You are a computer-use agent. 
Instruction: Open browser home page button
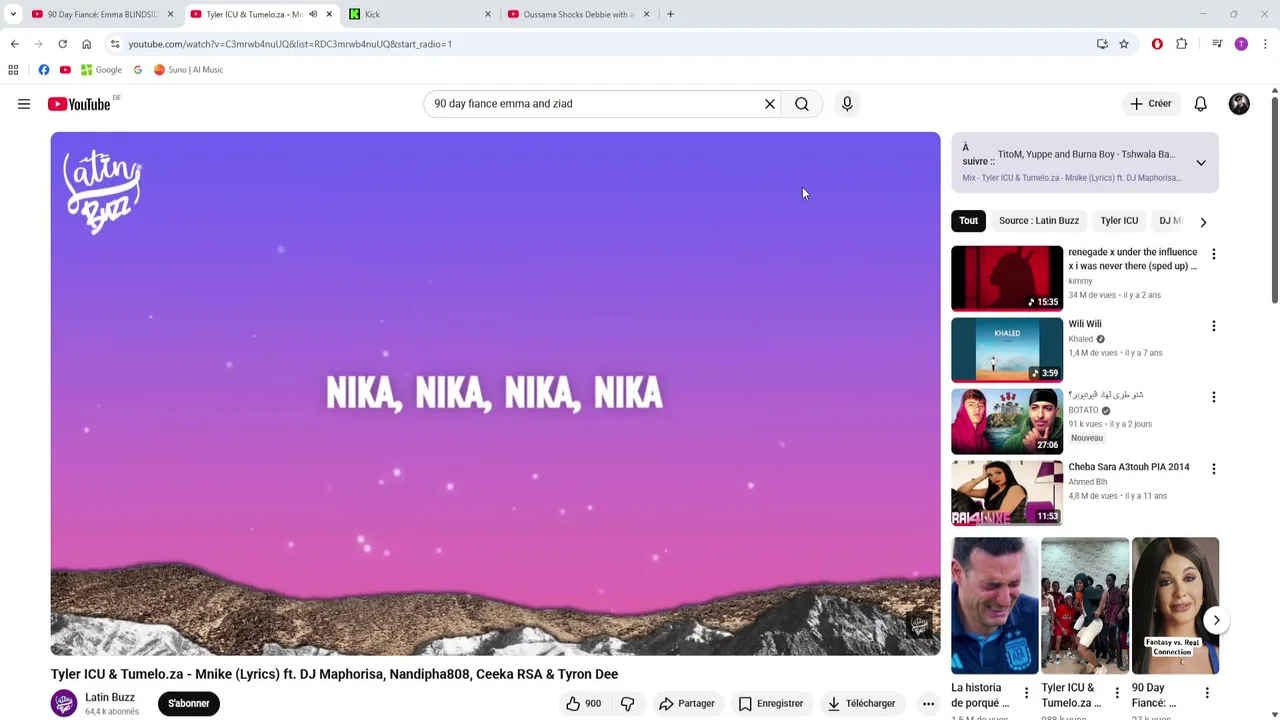point(86,44)
